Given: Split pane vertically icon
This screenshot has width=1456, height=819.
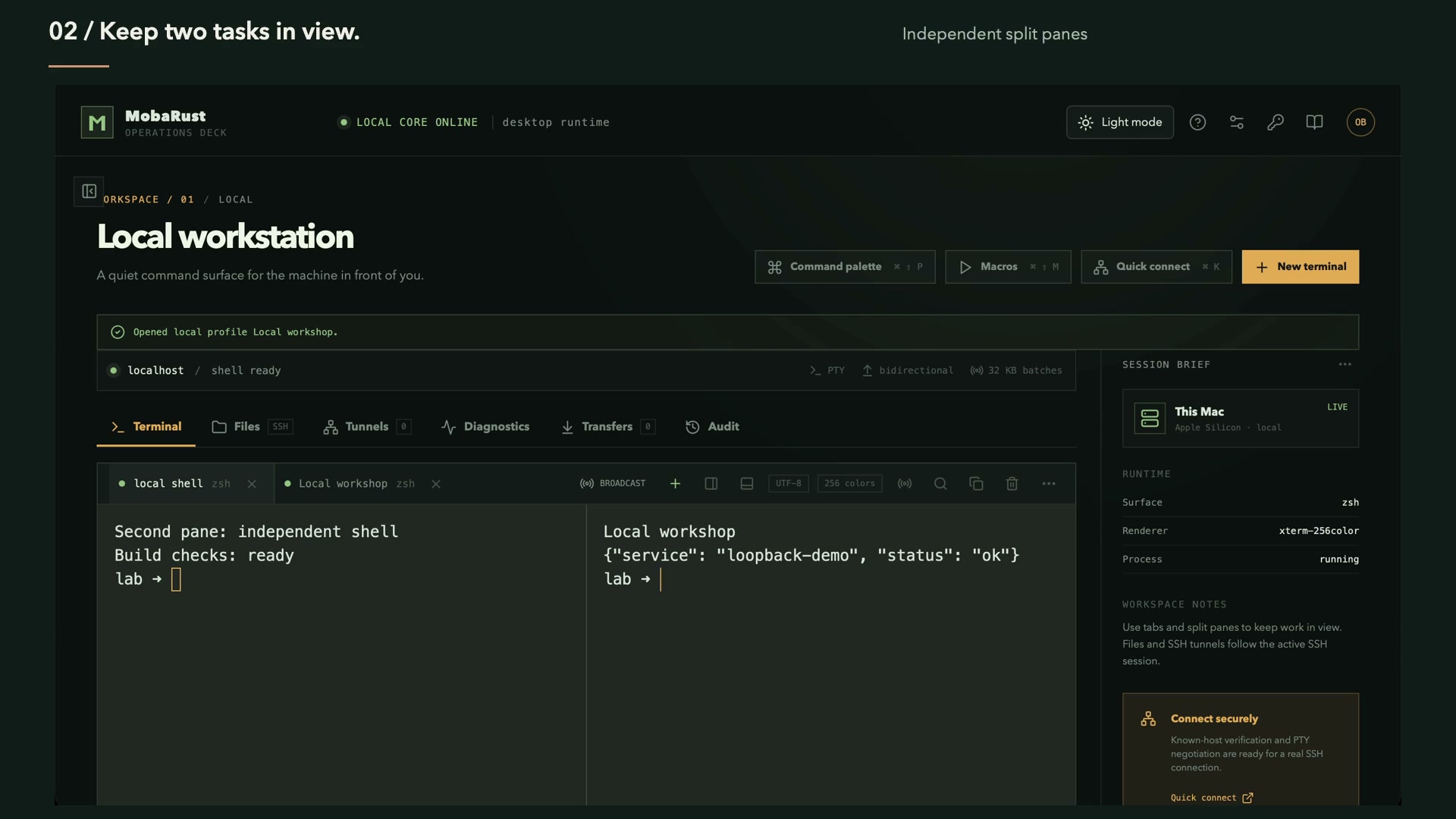Looking at the screenshot, I should pos(711,484).
